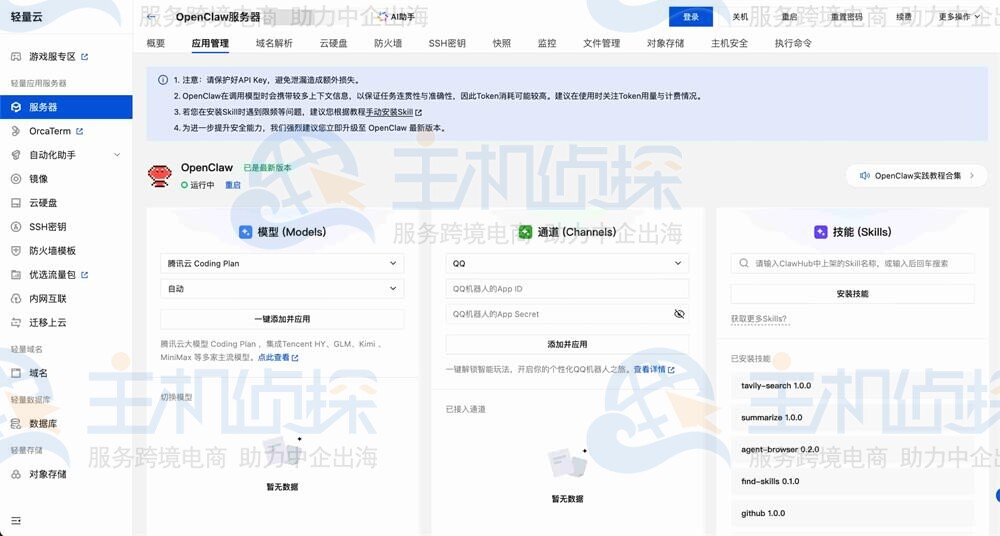Click the blue 登录 button
Screen dimensions: 1000x536
[691, 17]
